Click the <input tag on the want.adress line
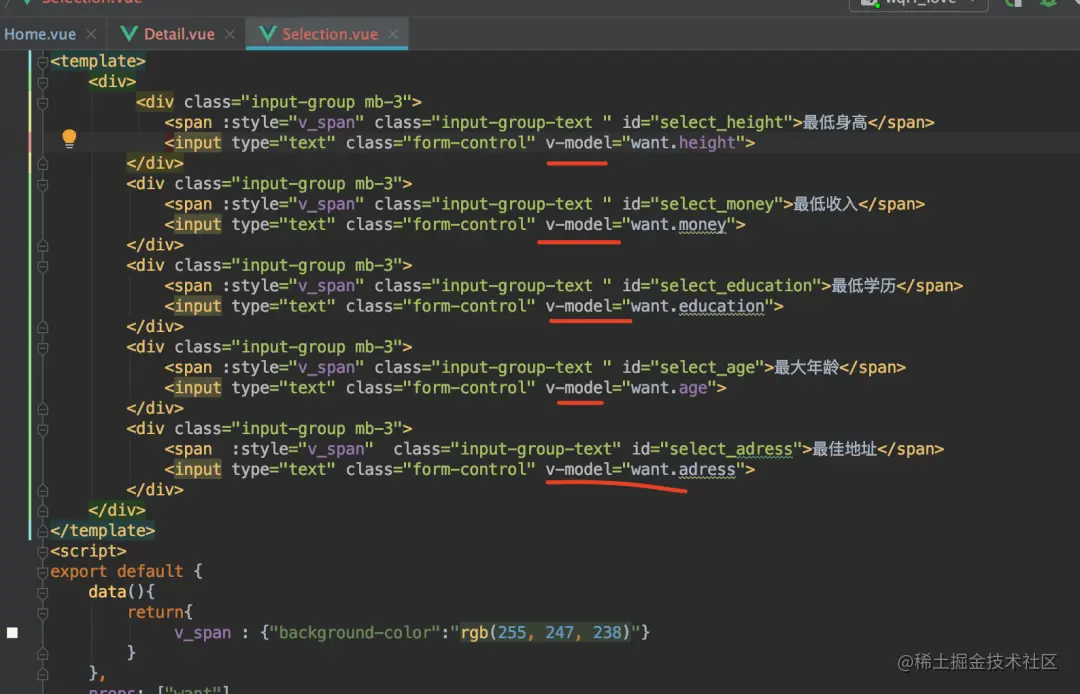1080x694 pixels. [x=193, y=470]
